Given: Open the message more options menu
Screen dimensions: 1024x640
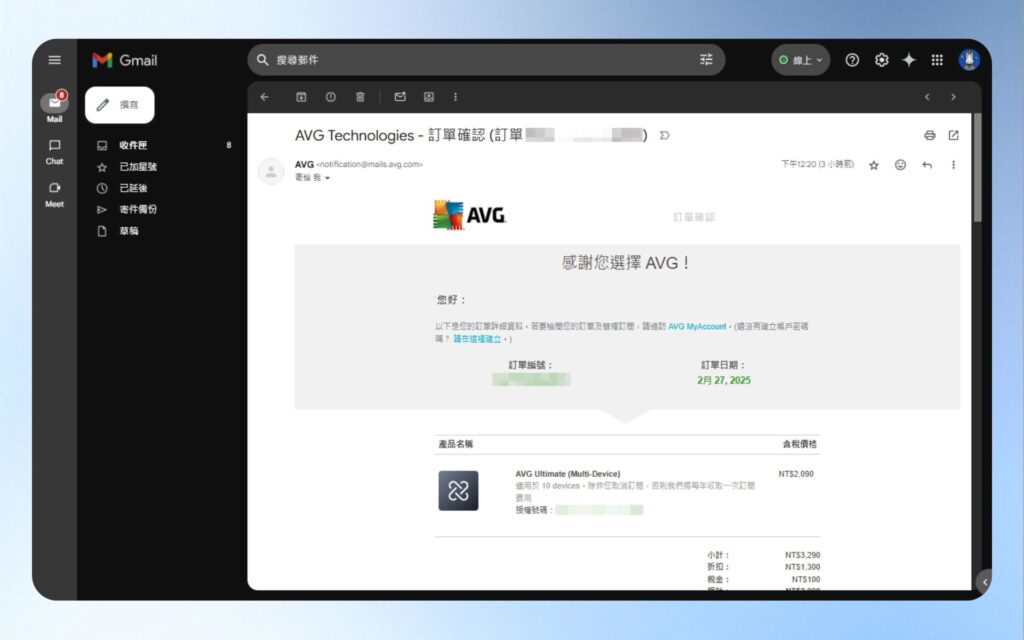Looking at the screenshot, I should (953, 165).
